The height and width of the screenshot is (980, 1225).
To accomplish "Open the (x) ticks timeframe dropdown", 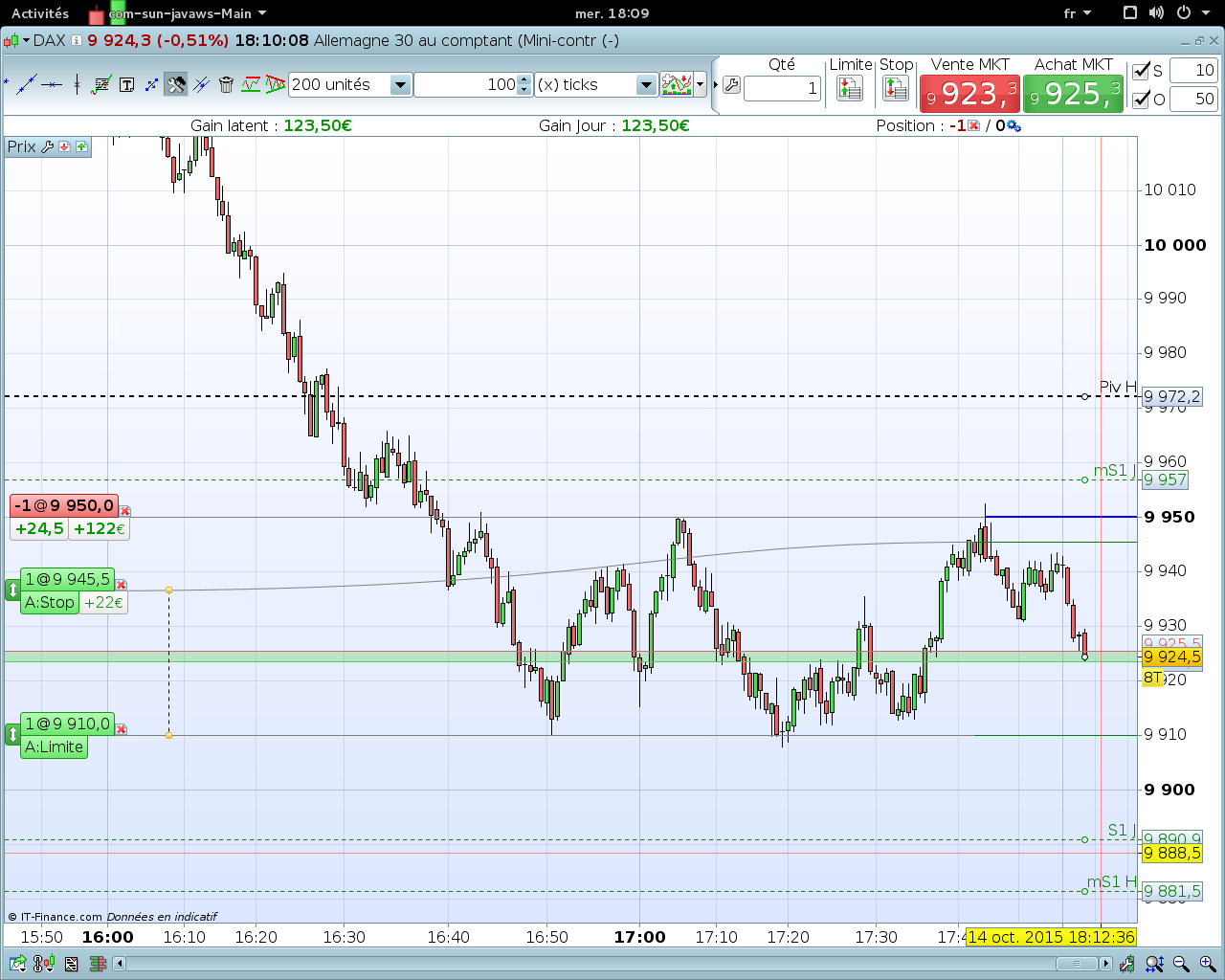I will pyautogui.click(x=647, y=85).
